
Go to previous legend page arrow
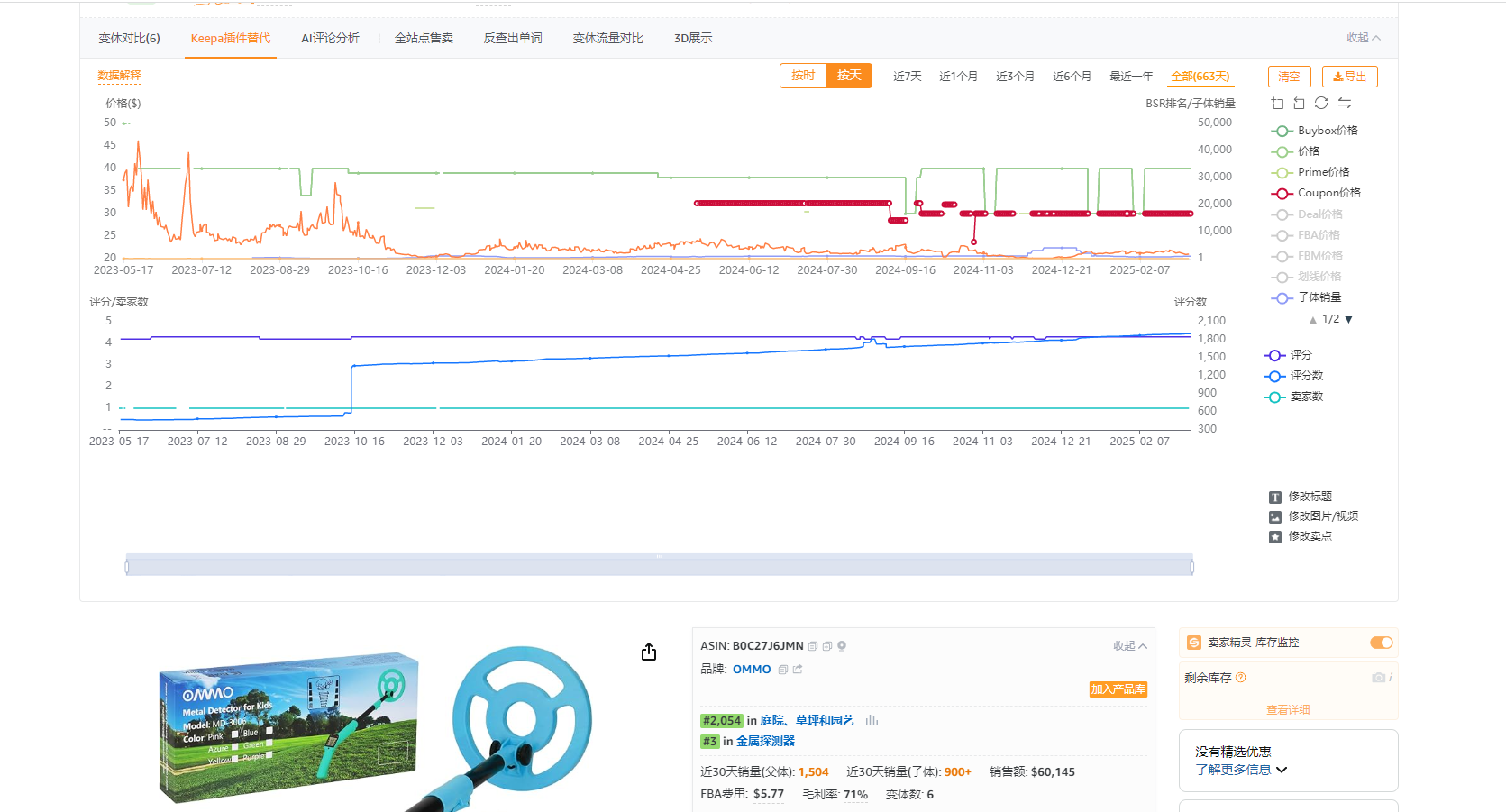pos(1313,320)
